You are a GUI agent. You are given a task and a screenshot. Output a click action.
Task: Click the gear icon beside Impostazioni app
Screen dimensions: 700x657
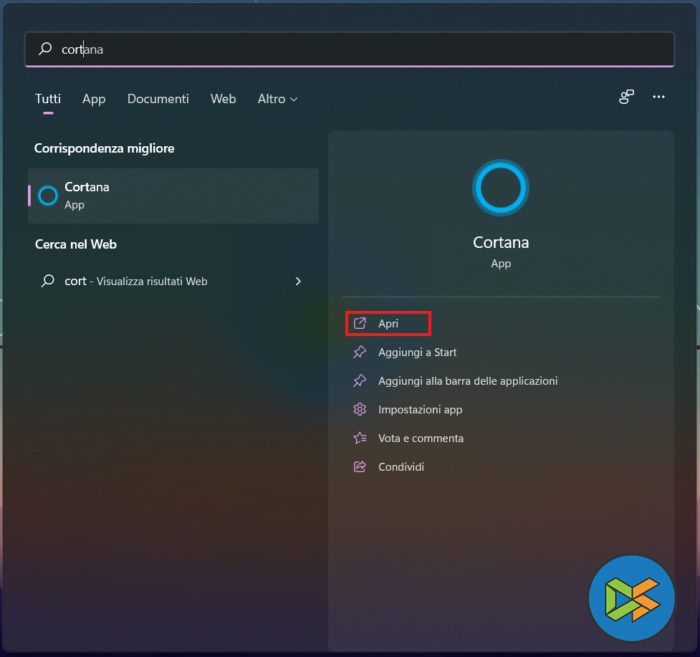pos(360,409)
